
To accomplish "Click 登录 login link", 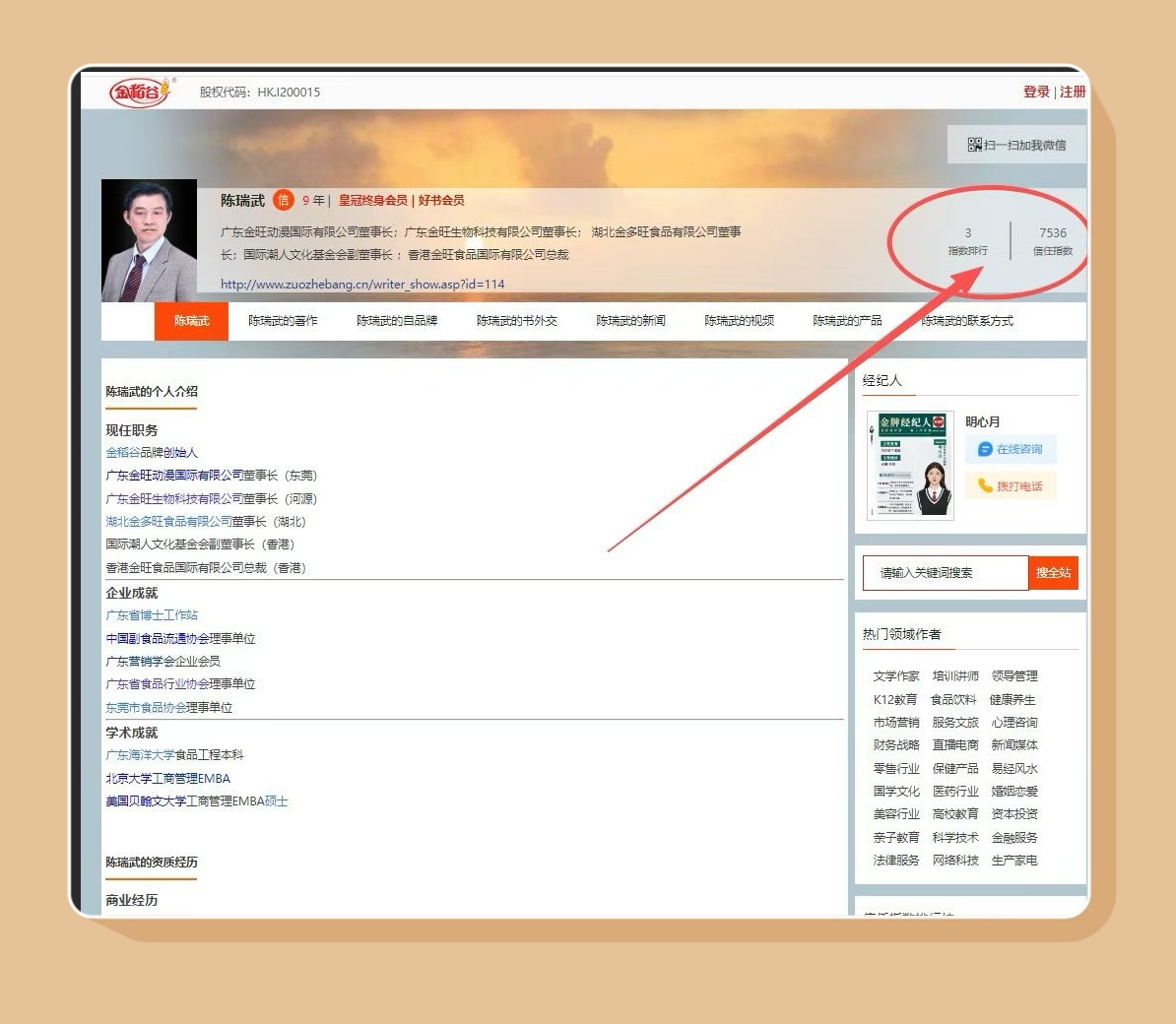I will [1036, 92].
